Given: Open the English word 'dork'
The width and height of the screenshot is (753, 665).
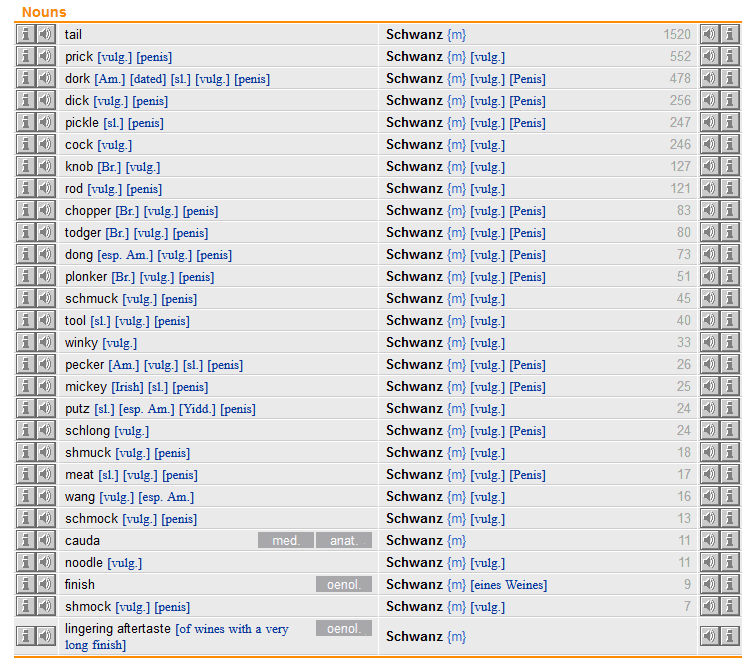Looking at the screenshot, I should point(77,79).
